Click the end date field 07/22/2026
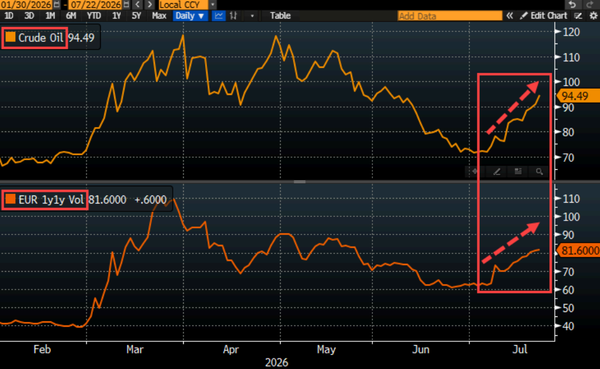Image resolution: width=600 pixels, height=369 pixels. point(96,5)
